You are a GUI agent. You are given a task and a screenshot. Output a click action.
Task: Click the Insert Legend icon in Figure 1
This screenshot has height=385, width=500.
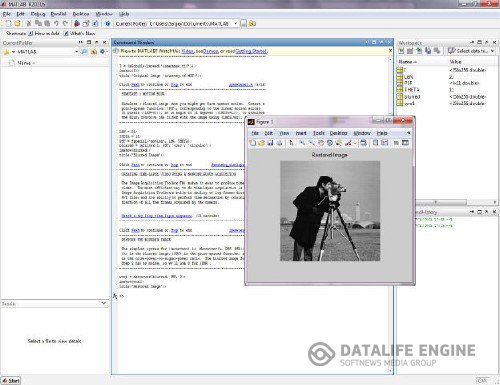(385, 143)
